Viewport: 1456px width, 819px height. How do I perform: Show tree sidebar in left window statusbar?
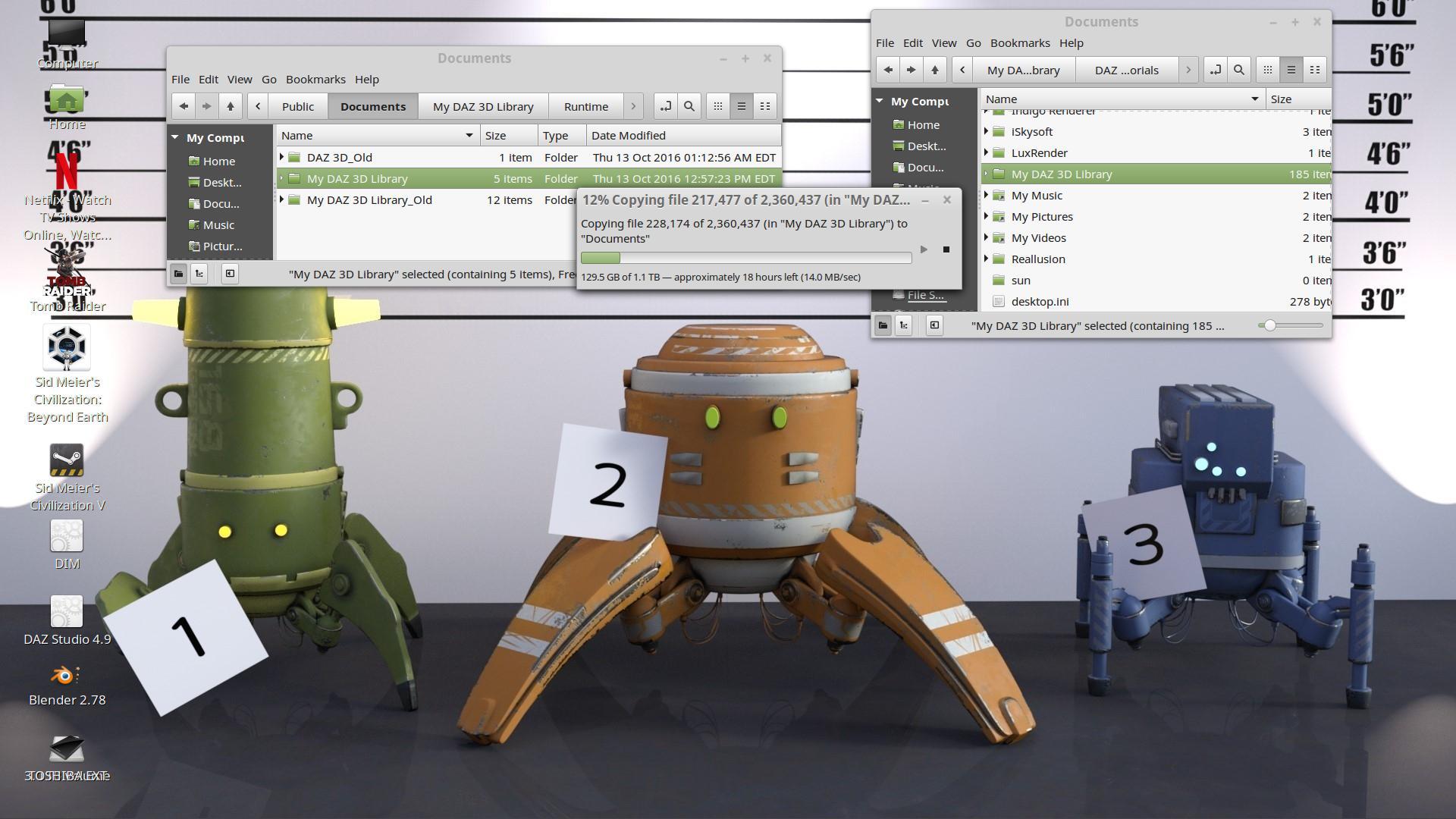199,274
